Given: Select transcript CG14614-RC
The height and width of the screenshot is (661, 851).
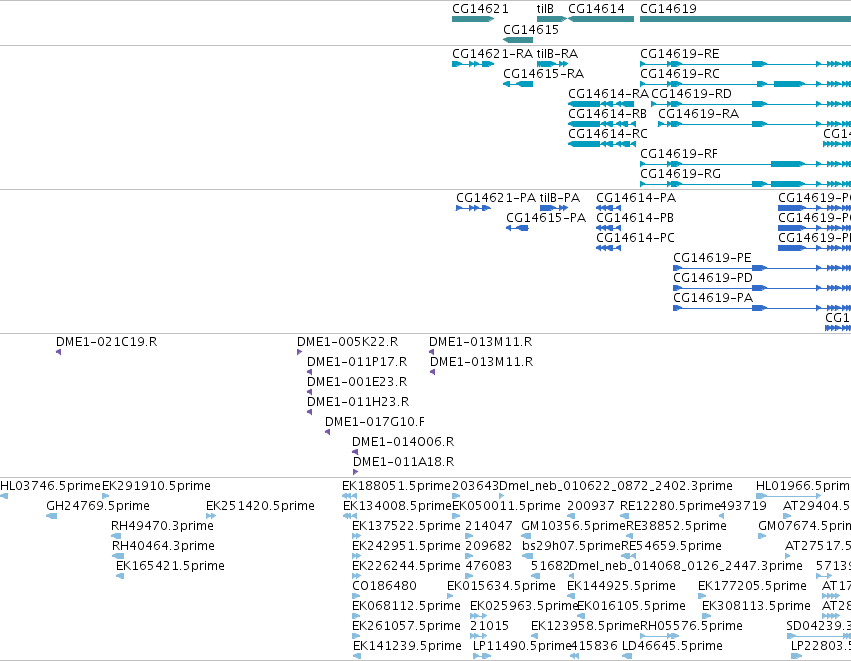Looking at the screenshot, I should [608, 134].
